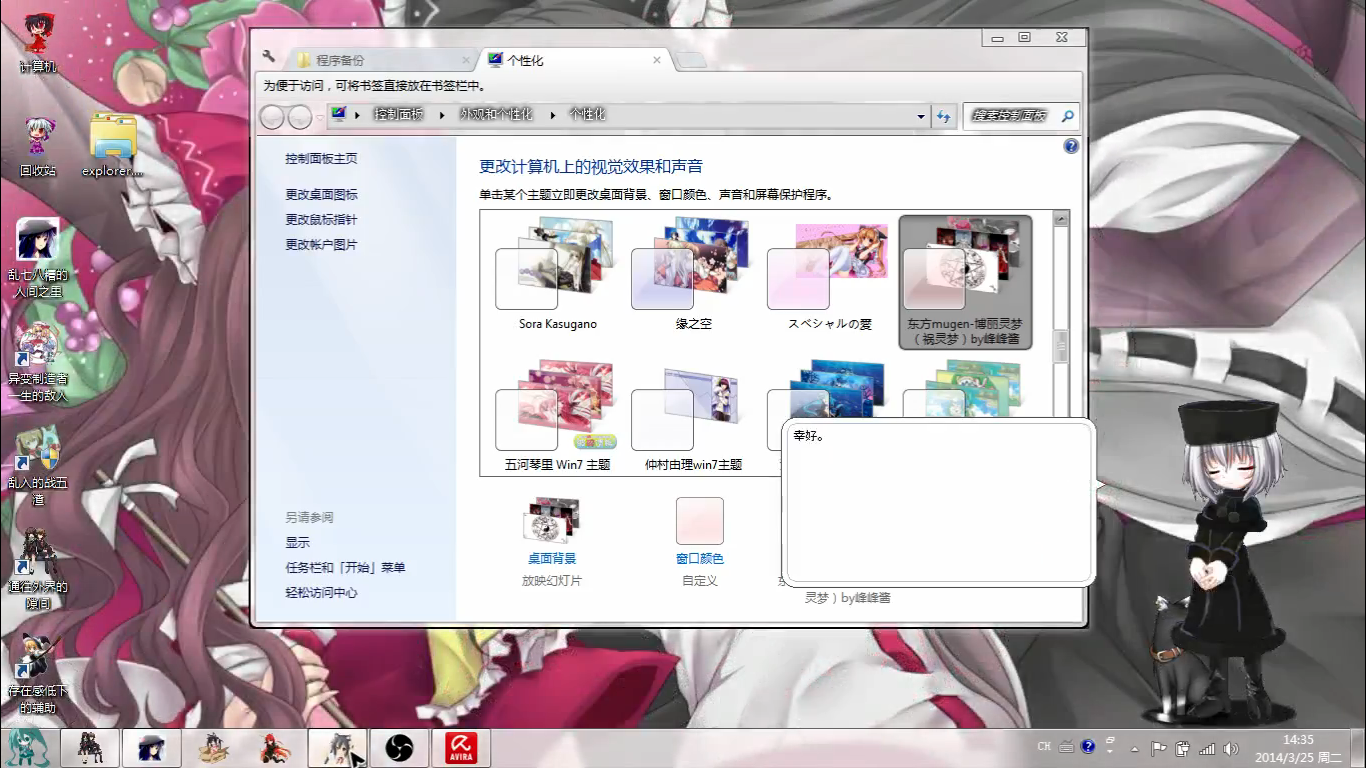Open the recent pages dropdown beside forward button

pos(320,117)
